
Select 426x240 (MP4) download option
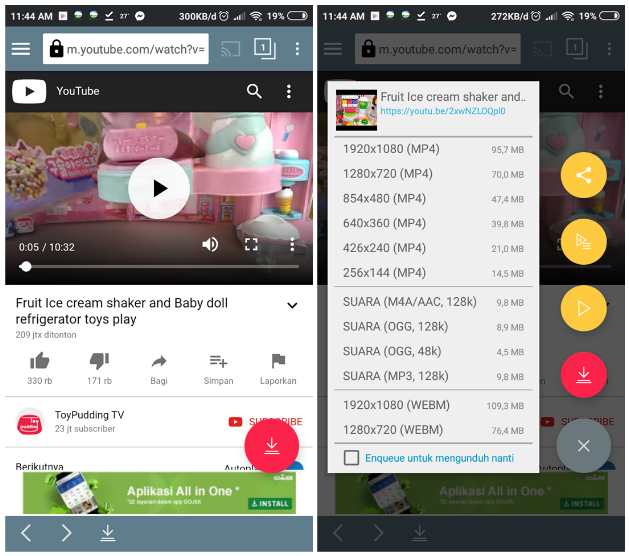pyautogui.click(x=433, y=248)
